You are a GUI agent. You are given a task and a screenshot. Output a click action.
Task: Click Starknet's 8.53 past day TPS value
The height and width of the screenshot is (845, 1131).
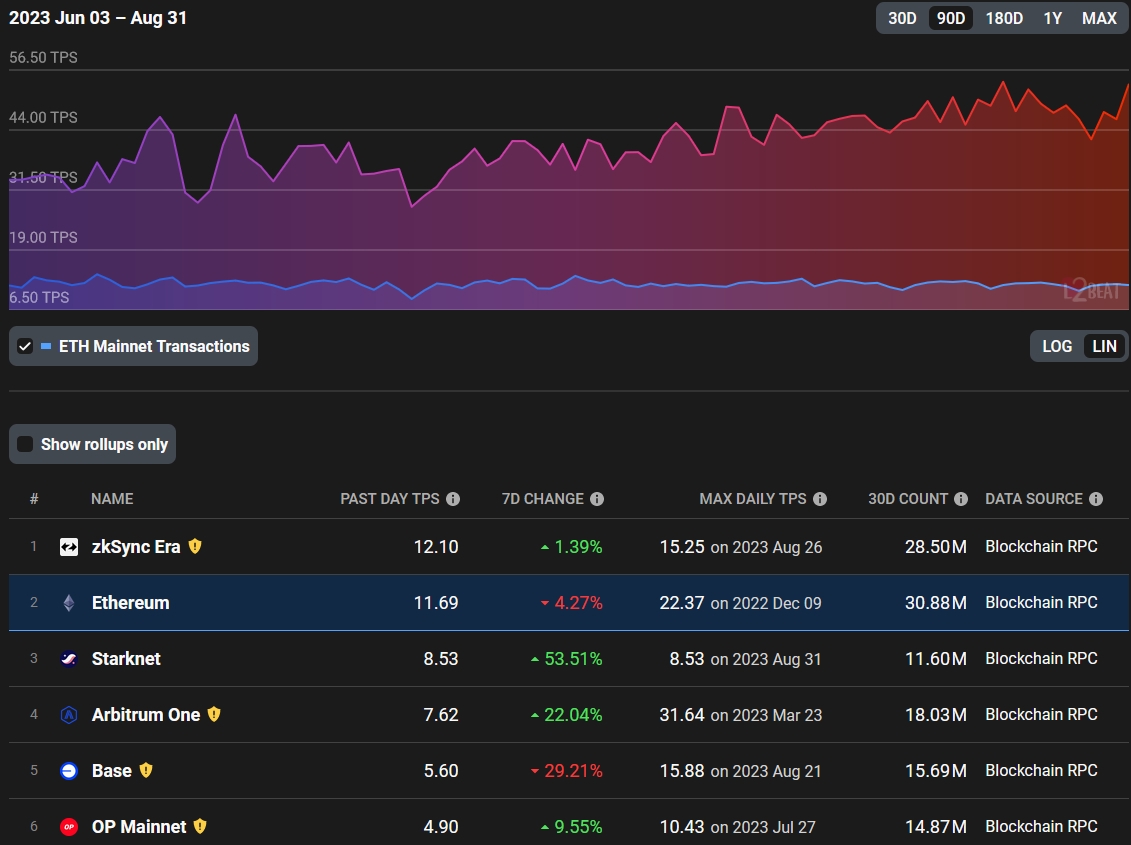tap(441, 659)
